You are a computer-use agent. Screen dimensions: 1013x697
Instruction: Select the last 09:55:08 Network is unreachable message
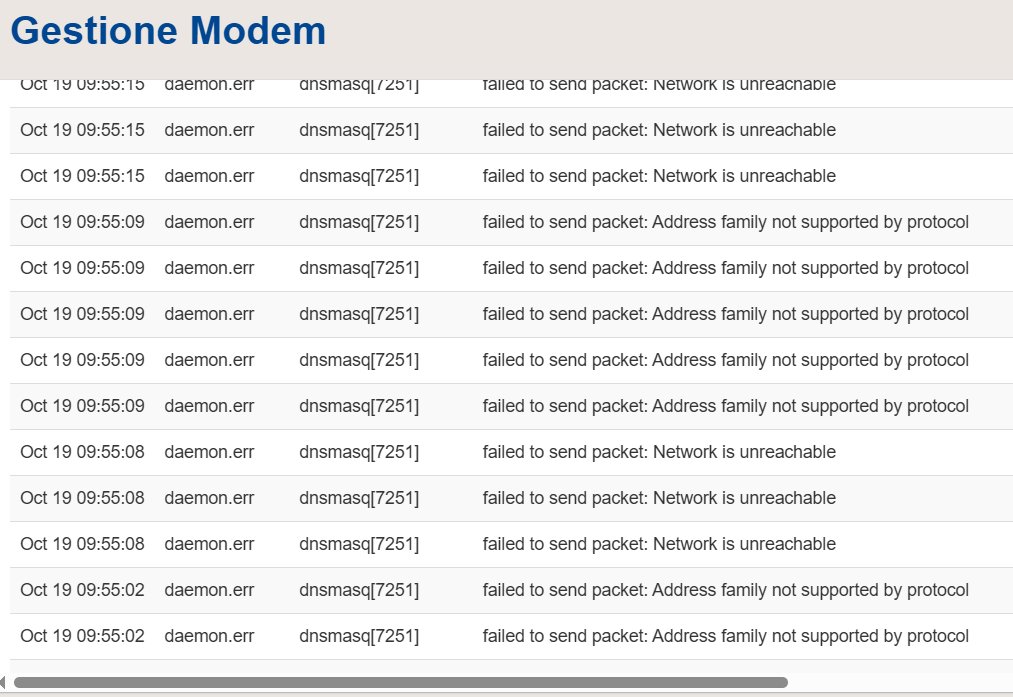(659, 544)
